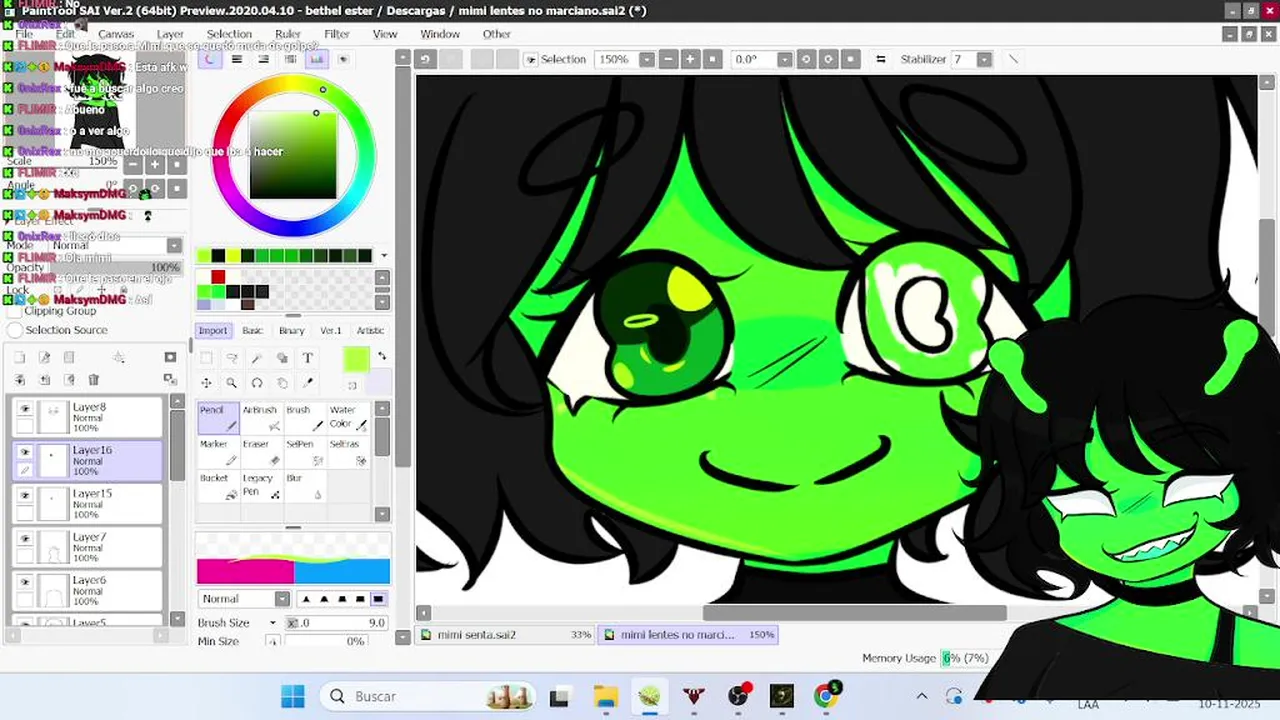Hide Layer15 with its eye icon

(25, 495)
